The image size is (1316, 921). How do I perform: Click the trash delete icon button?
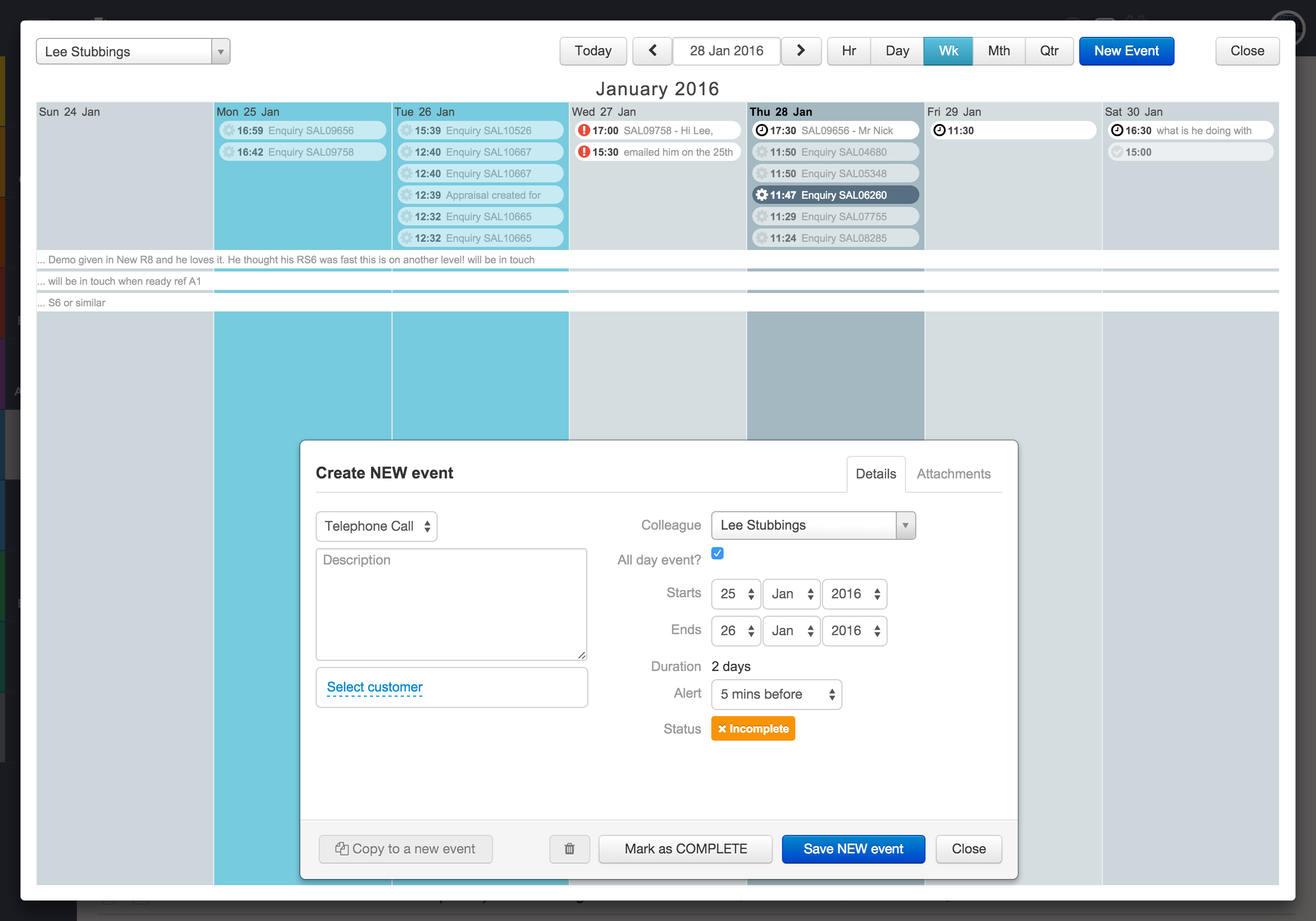pos(569,849)
